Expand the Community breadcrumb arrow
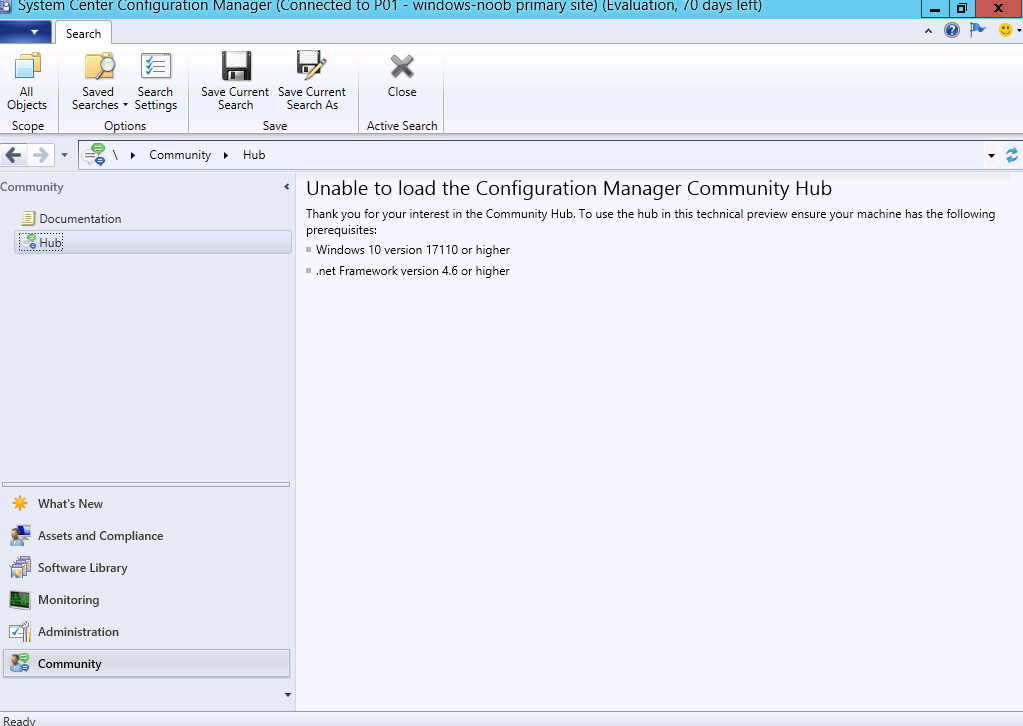This screenshot has height=726, width=1023. tap(226, 155)
